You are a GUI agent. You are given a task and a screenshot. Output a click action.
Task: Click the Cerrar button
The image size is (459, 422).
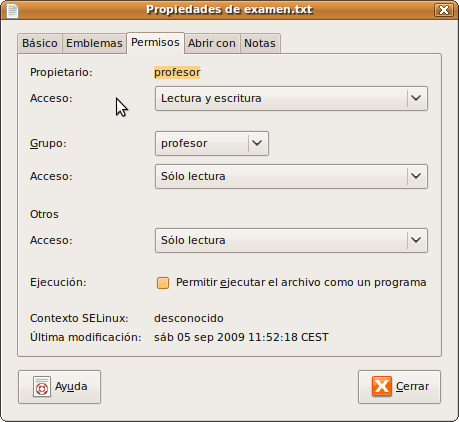(399, 387)
